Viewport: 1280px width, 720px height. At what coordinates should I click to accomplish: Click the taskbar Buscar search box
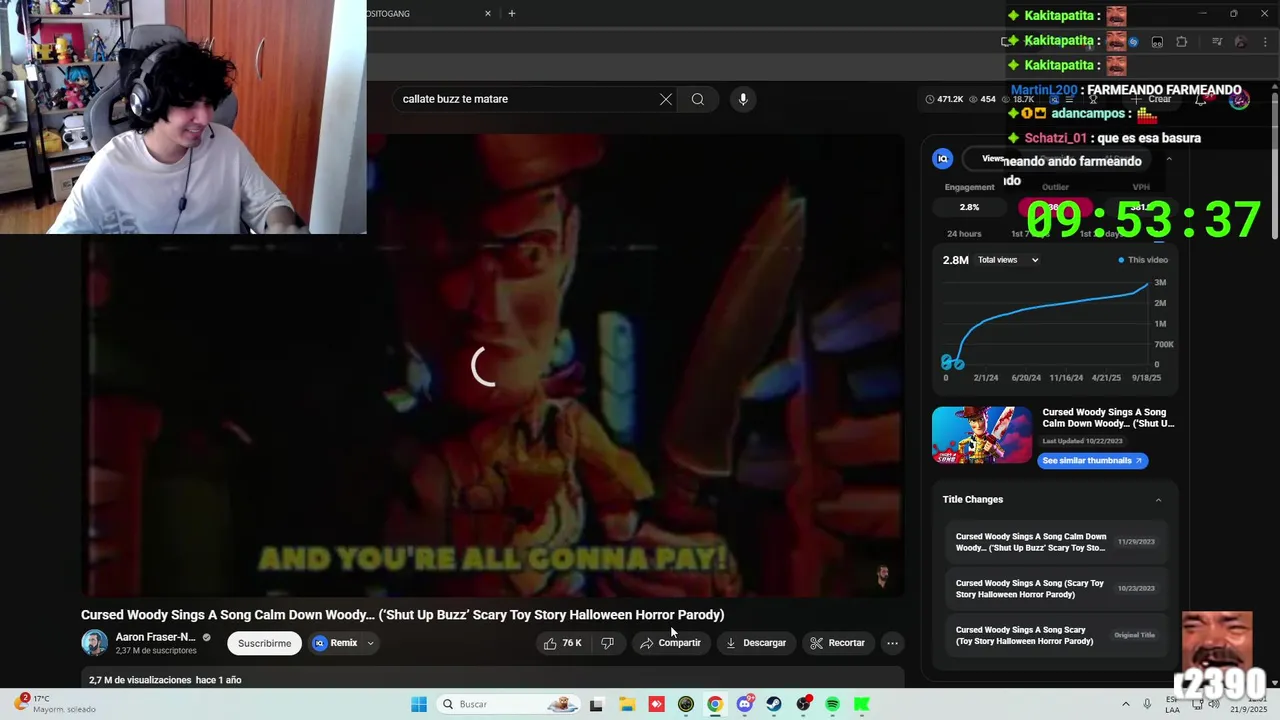click(509, 704)
